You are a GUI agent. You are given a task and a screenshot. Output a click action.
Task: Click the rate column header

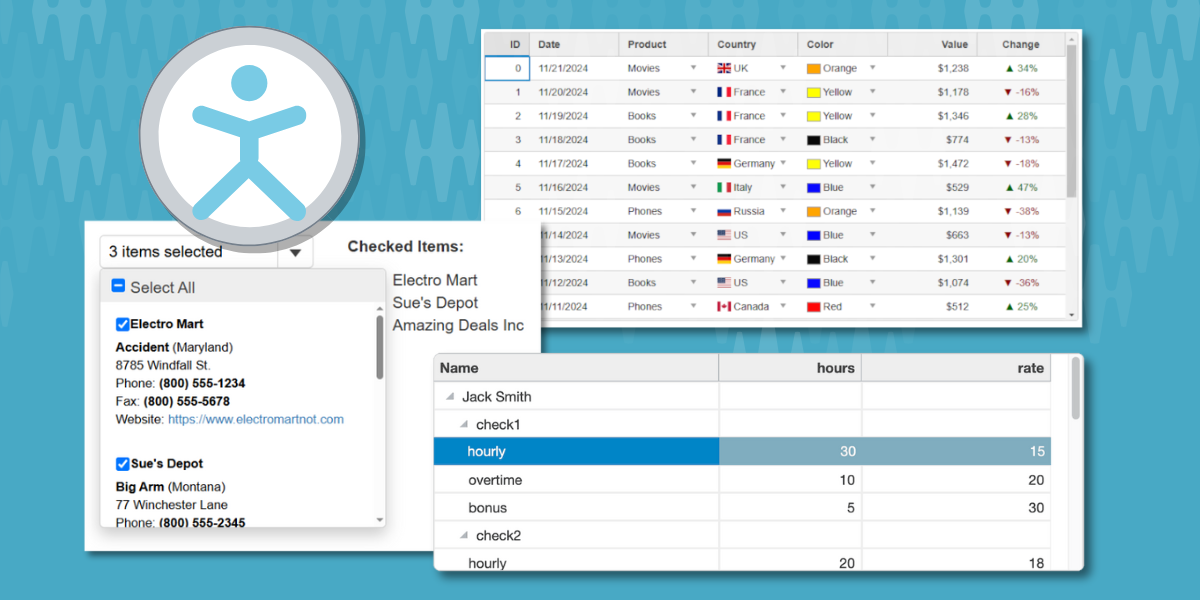956,368
